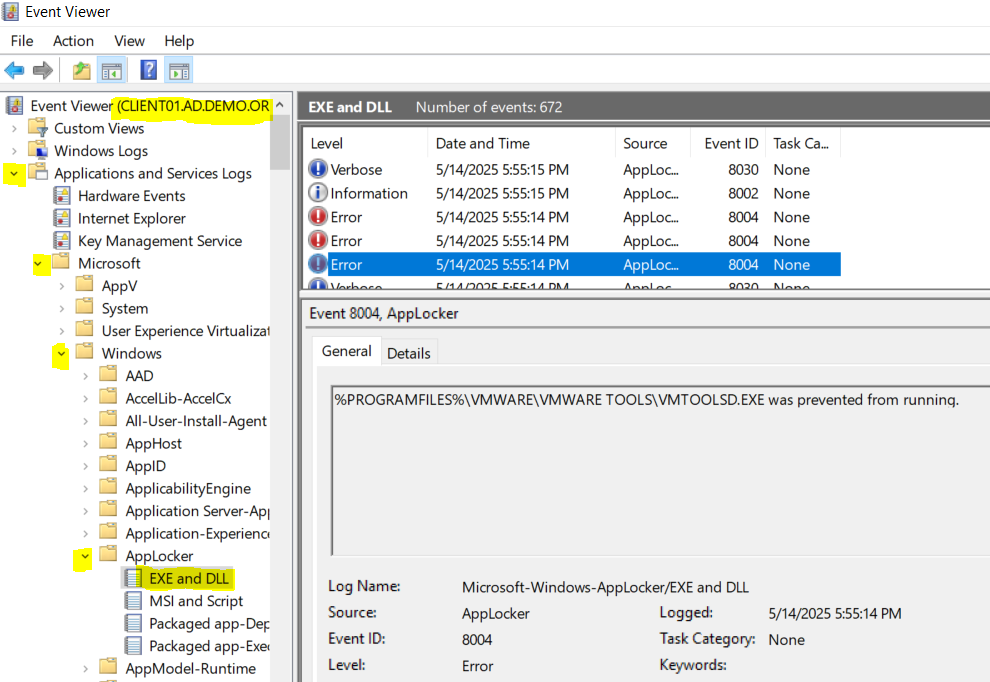Click the Windows Logs folder icon
Screen dimensions: 990x682
click(x=39, y=150)
